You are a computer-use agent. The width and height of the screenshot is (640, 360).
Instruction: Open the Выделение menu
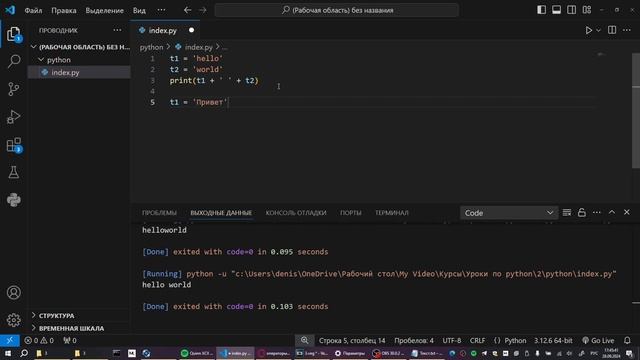pos(104,10)
